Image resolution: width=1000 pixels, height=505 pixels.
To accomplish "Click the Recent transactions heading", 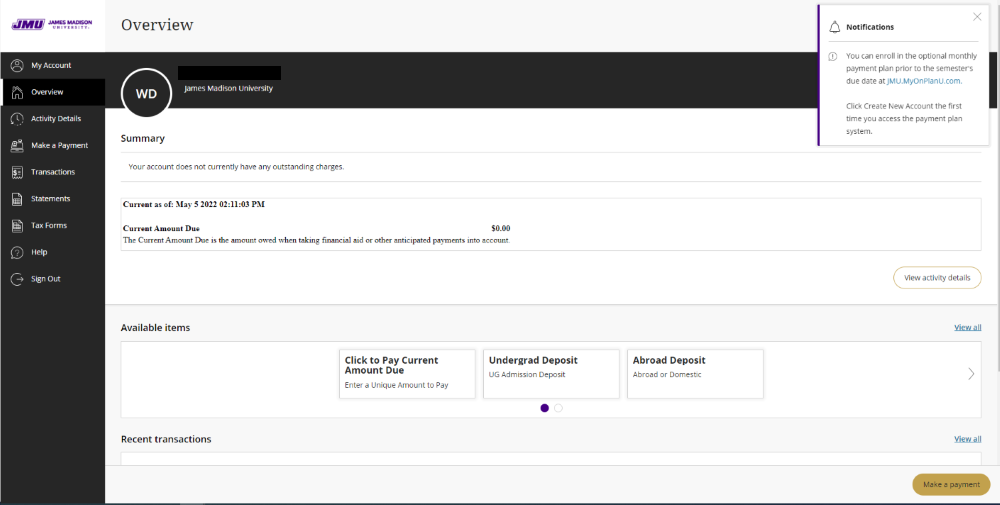I will (166, 439).
